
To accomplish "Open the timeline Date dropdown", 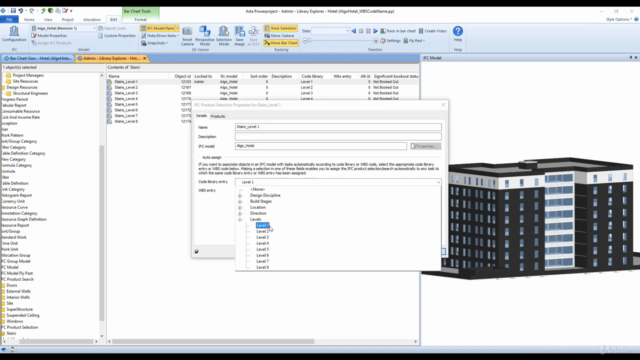I will [347, 31].
